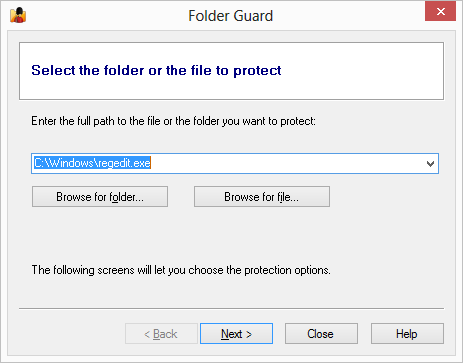Select the highlighted C:\Windows\regedit.exe text
463x363 pixels.
[92, 163]
